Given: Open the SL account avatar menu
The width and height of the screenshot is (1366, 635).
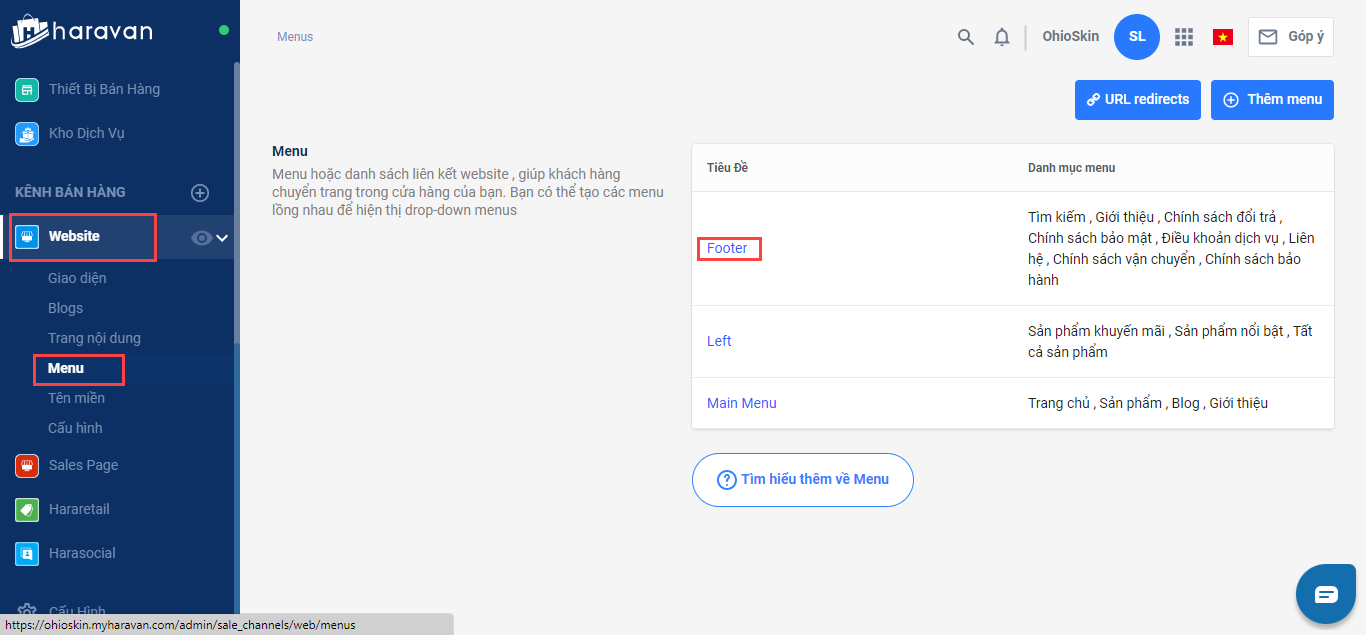Looking at the screenshot, I should 1137,37.
